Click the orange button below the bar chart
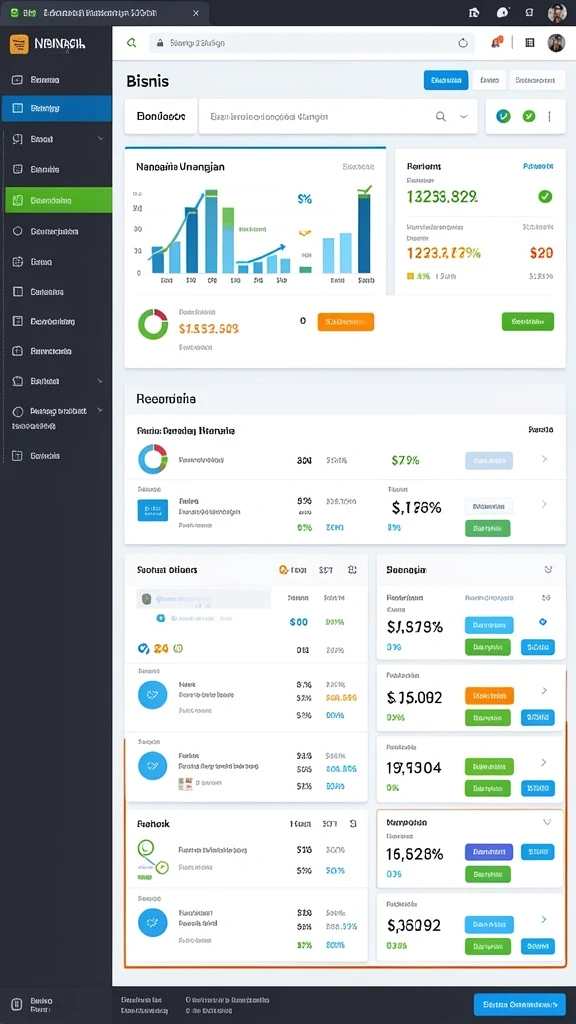The height and width of the screenshot is (1024, 576). (345, 322)
